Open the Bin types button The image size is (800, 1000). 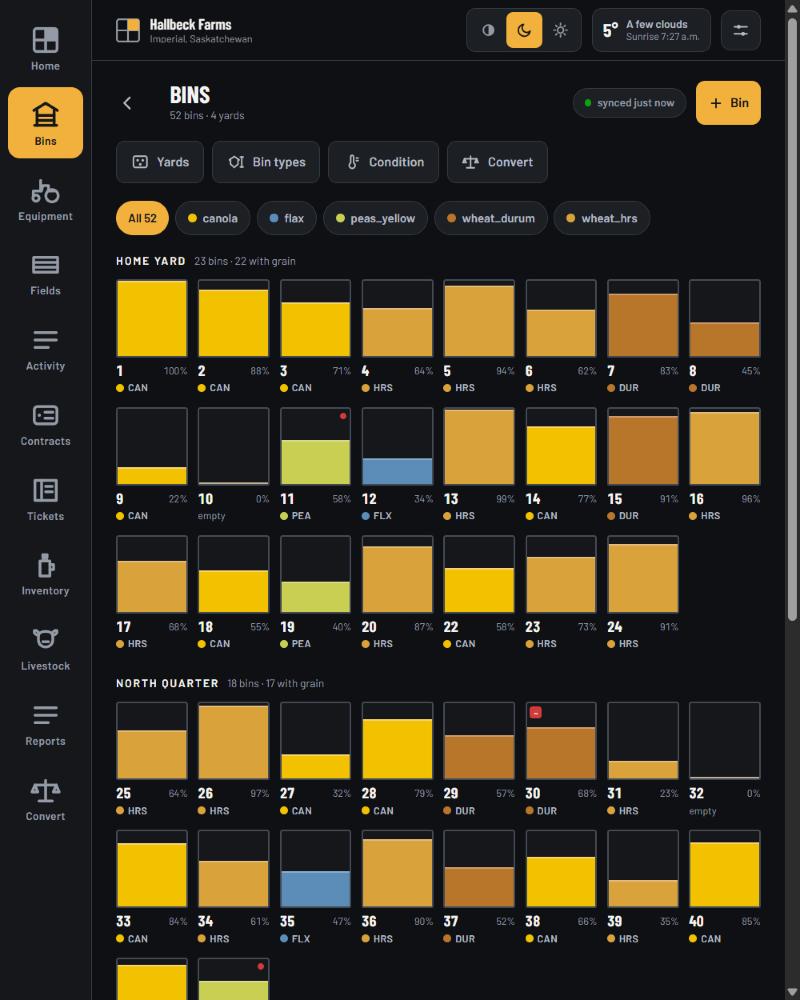tap(266, 162)
